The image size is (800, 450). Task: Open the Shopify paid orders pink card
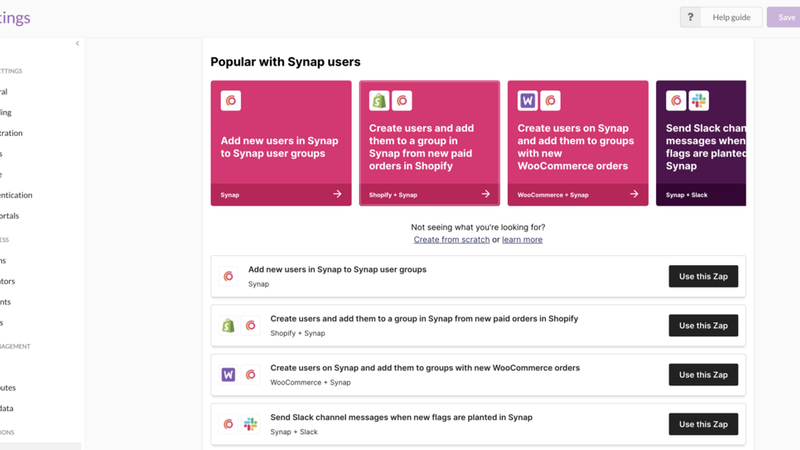pyautogui.click(x=430, y=143)
